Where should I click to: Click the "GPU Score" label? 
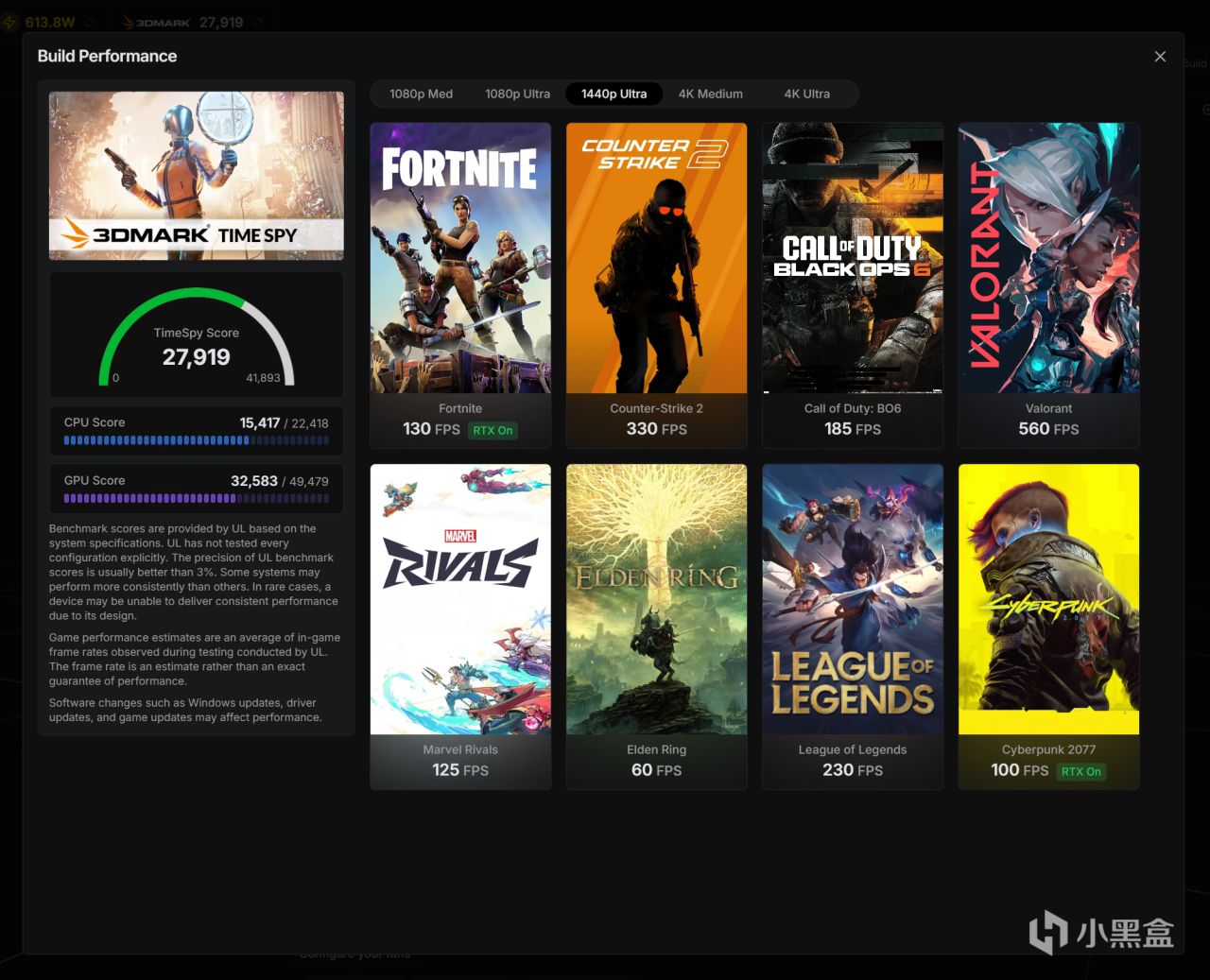tap(95, 480)
